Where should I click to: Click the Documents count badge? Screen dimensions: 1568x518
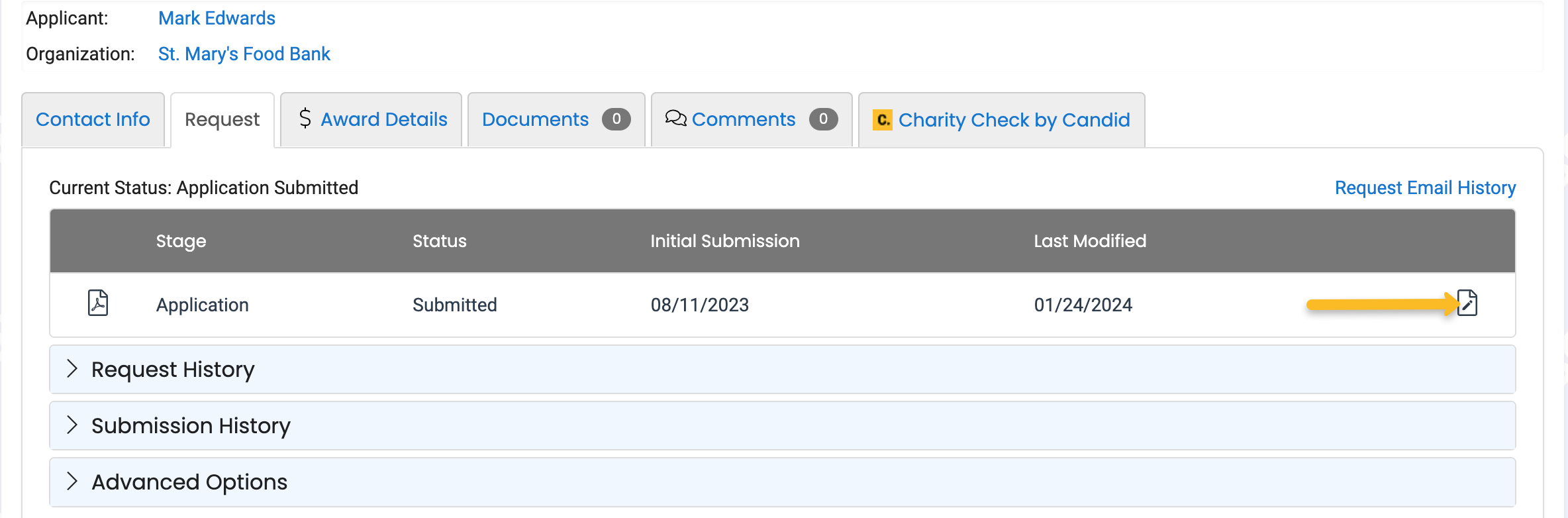616,119
